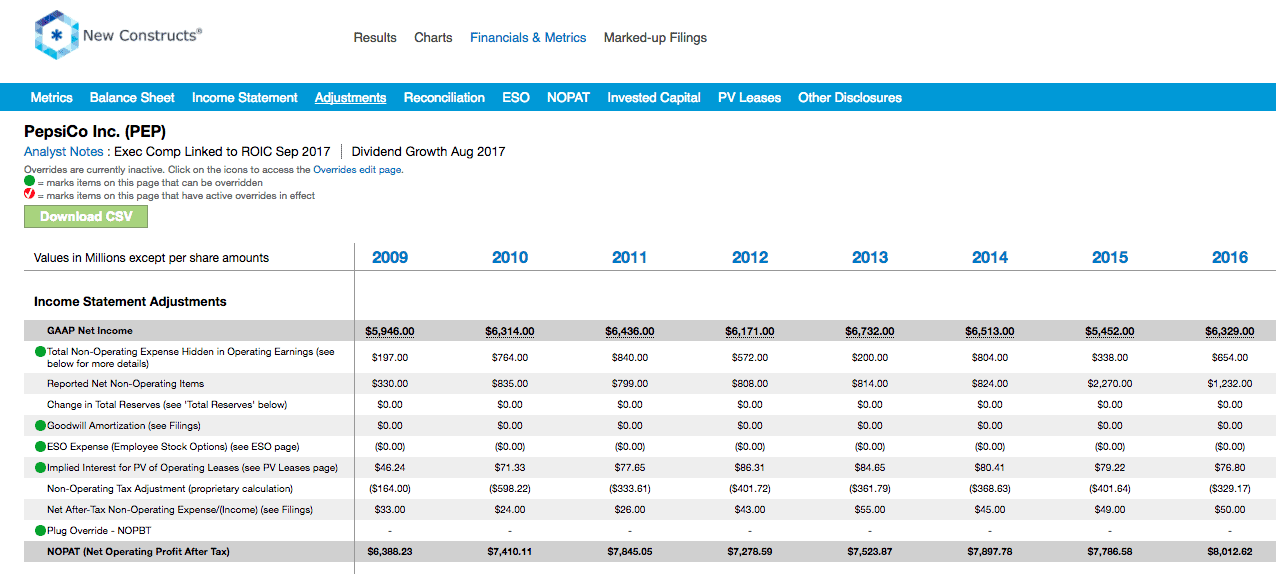Click the green override icon beside Goodwill Amortization
Image resolution: width=1276 pixels, height=574 pixels.
[41, 426]
